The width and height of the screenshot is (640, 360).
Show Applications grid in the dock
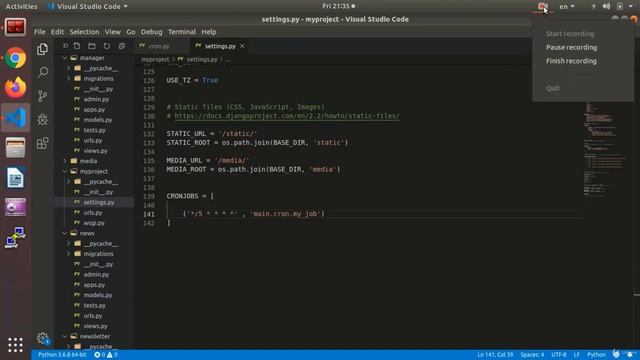(16, 345)
